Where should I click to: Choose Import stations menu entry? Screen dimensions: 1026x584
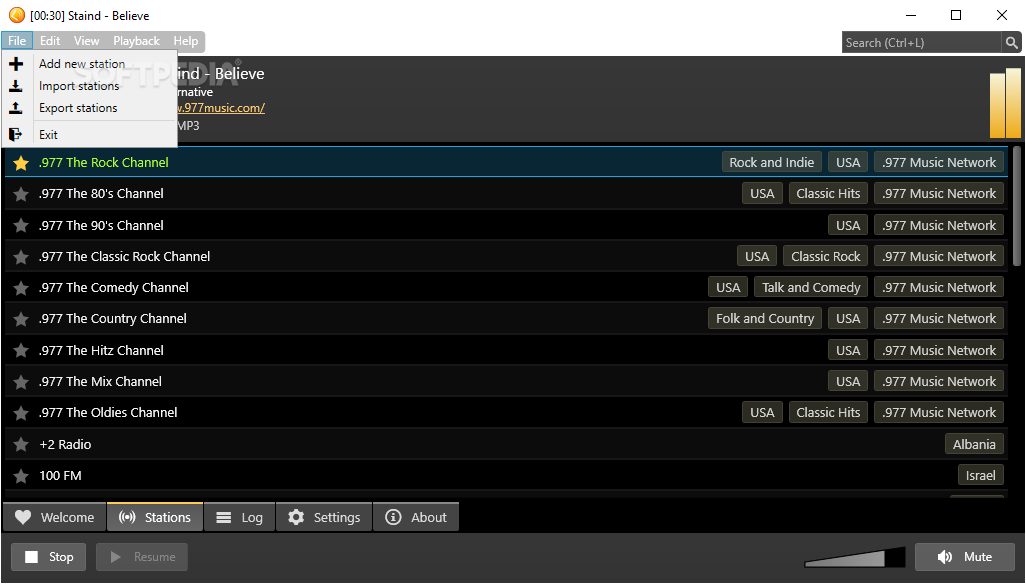click(90, 86)
